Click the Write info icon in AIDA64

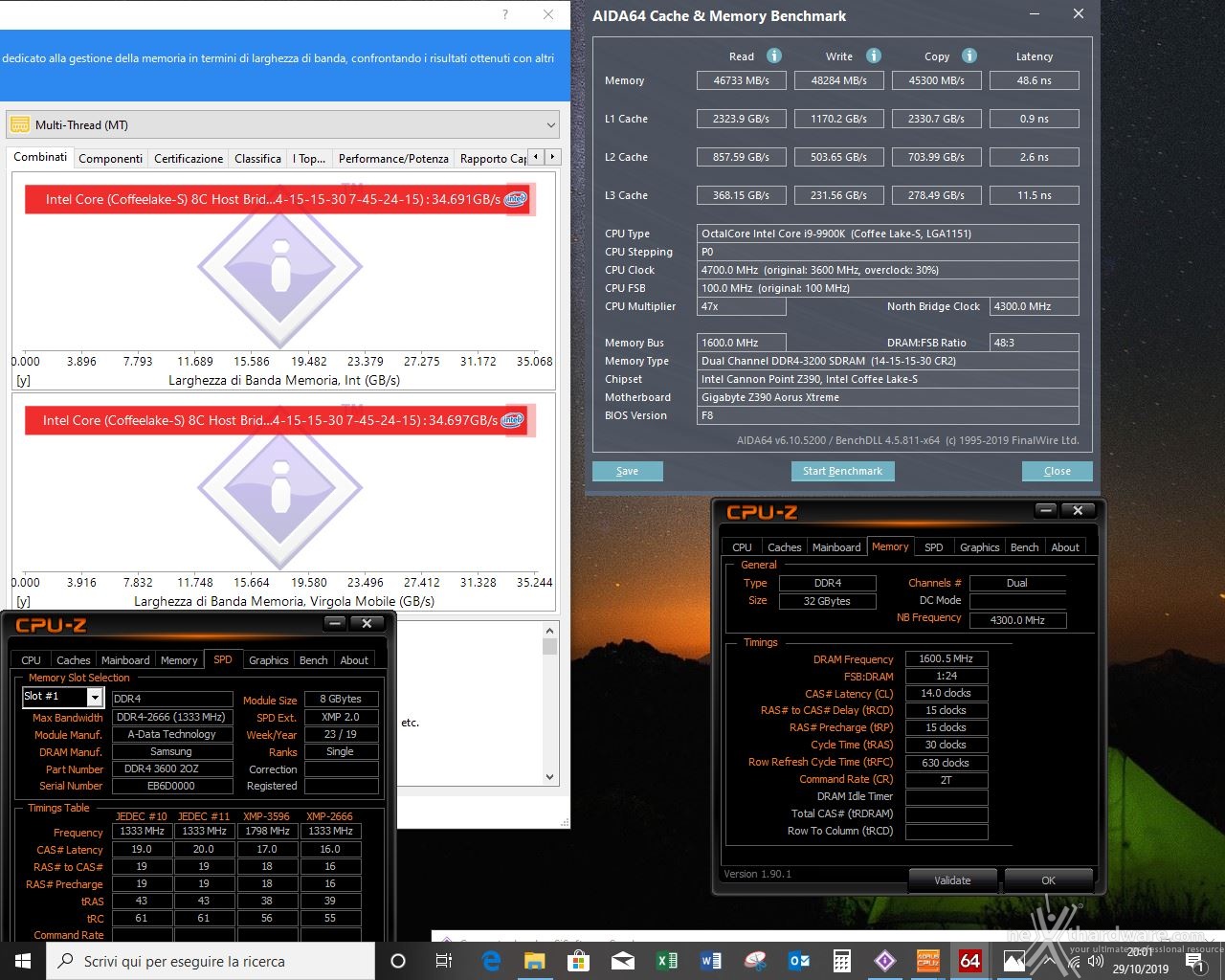tap(873, 56)
